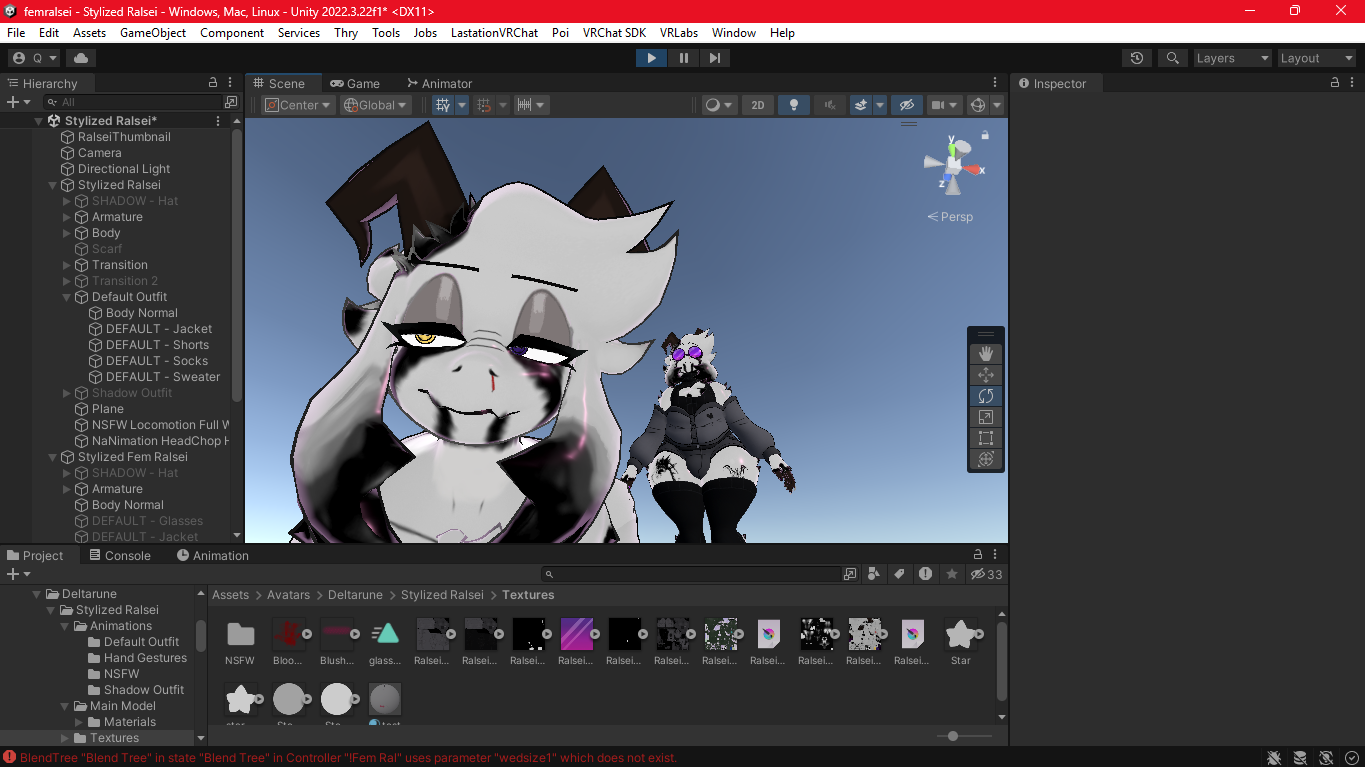
Task: Select Hand Gestures folder in Project
Action: click(145, 658)
